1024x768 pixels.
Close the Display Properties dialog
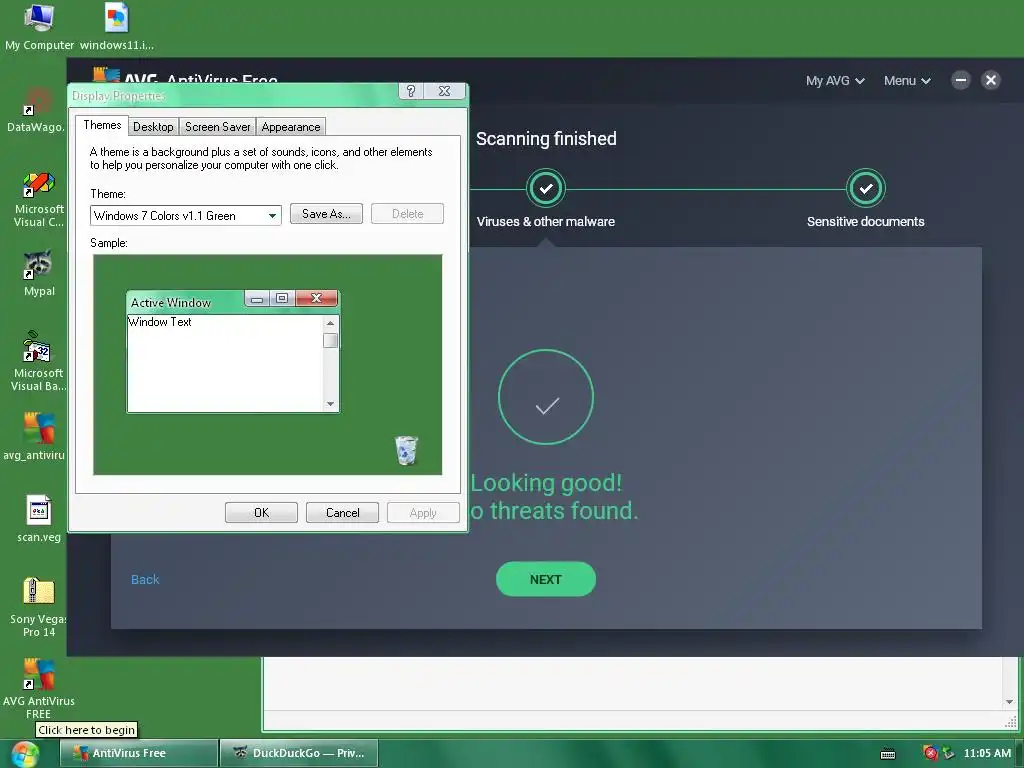[445, 91]
